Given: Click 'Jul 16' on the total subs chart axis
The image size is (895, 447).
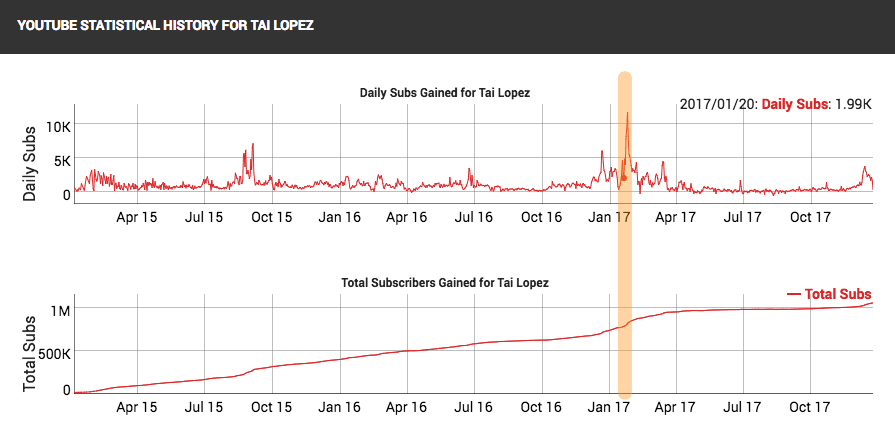Looking at the screenshot, I should (474, 408).
